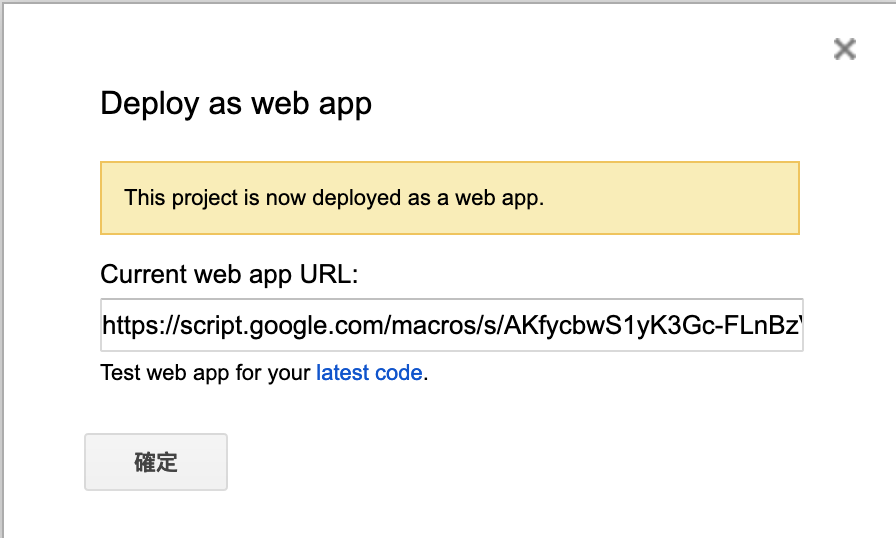This screenshot has height=538, width=896.
Task: Place cursor in the macros URL input
Action: (451, 325)
